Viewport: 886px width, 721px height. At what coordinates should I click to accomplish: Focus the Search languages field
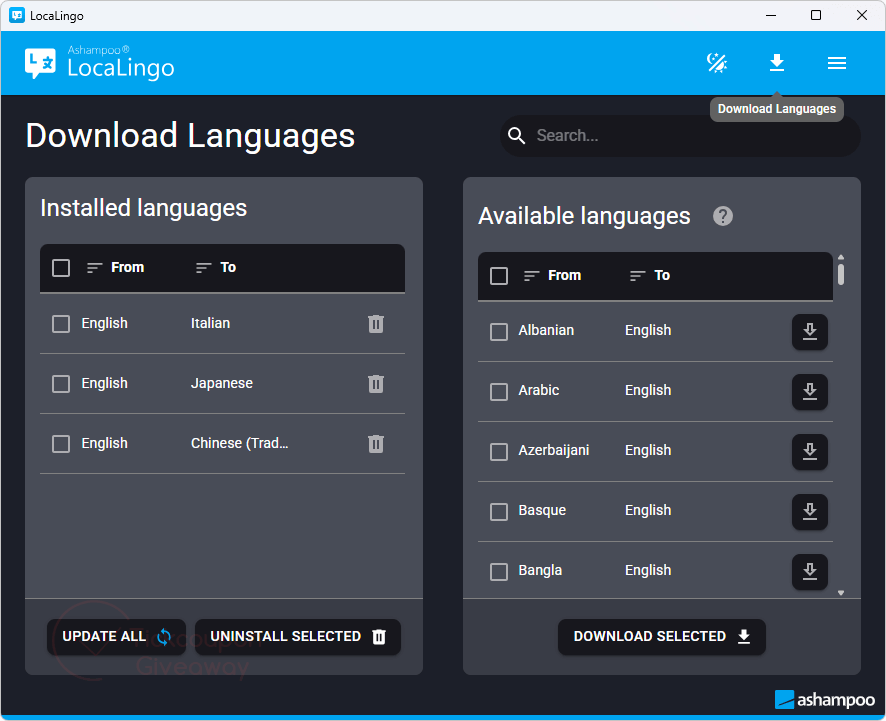coord(680,136)
